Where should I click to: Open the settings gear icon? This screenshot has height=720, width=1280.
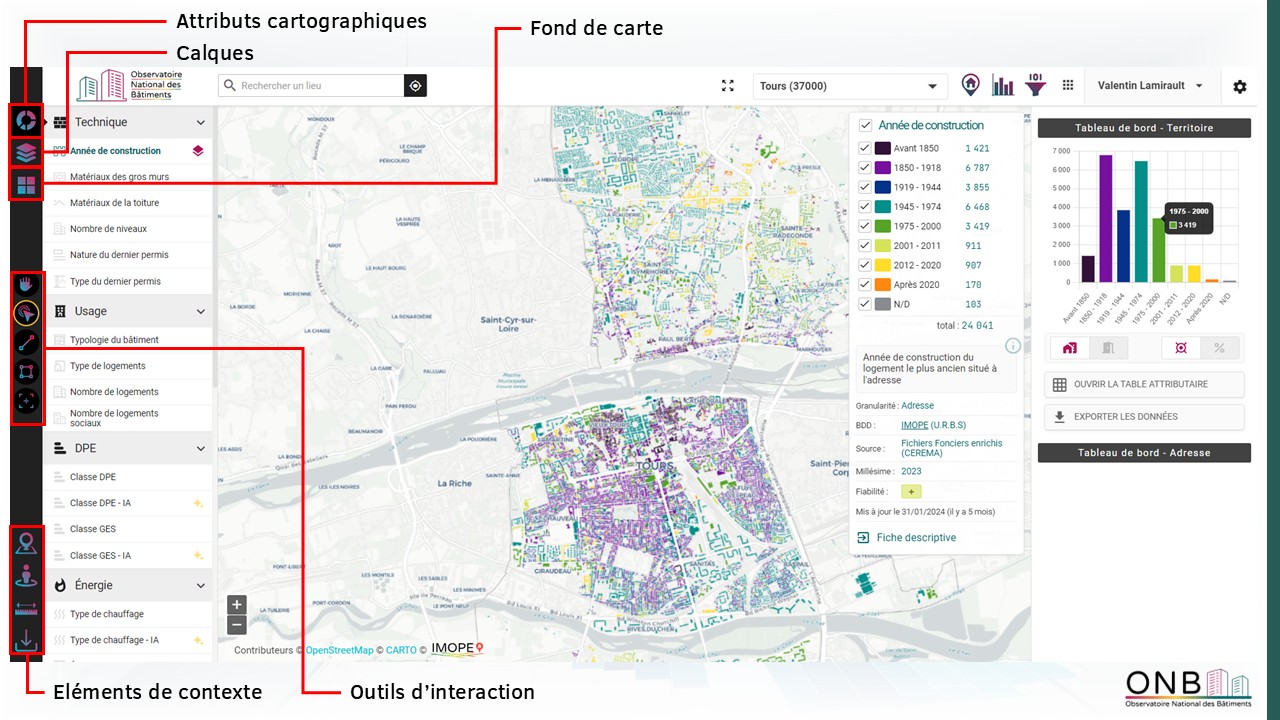(1240, 87)
